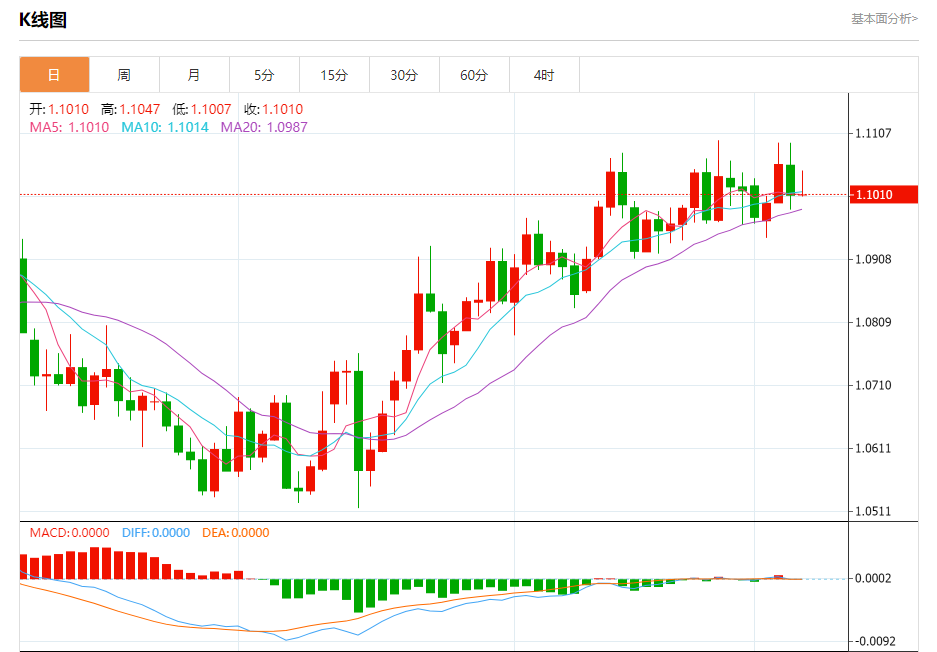Click the red 1.1010 current price tag
The width and height of the screenshot is (937, 652).
click(884, 195)
